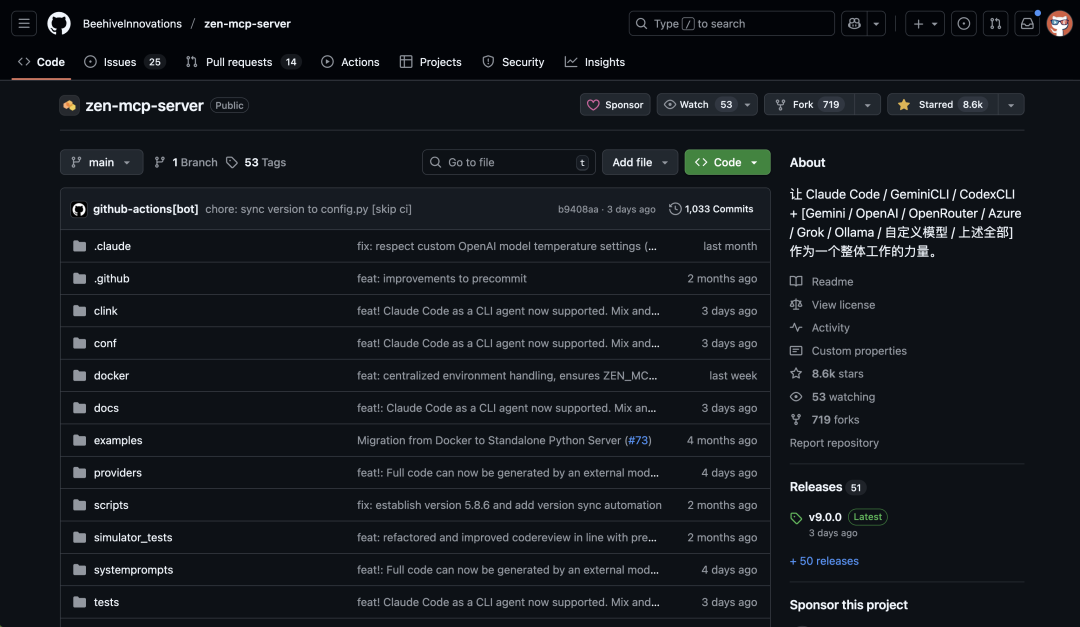Open the .claude folder icon
The image size is (1080, 627).
(x=80, y=246)
